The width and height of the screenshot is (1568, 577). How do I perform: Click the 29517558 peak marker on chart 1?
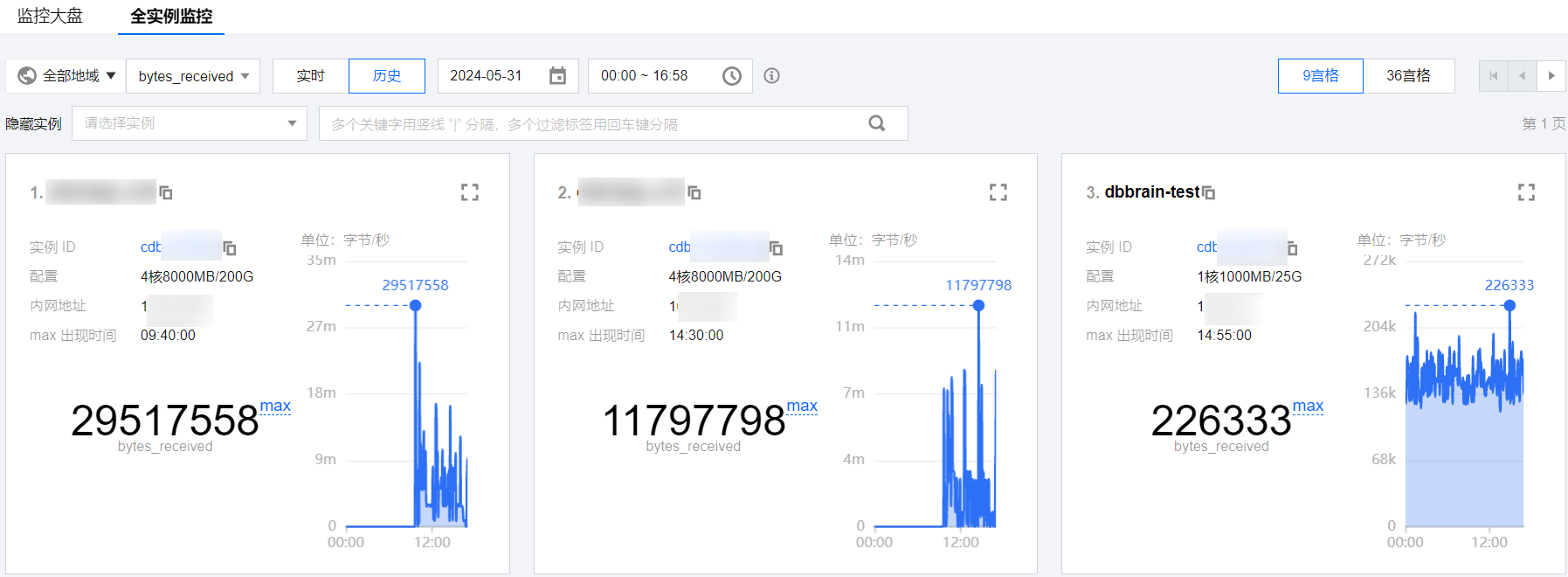(416, 305)
